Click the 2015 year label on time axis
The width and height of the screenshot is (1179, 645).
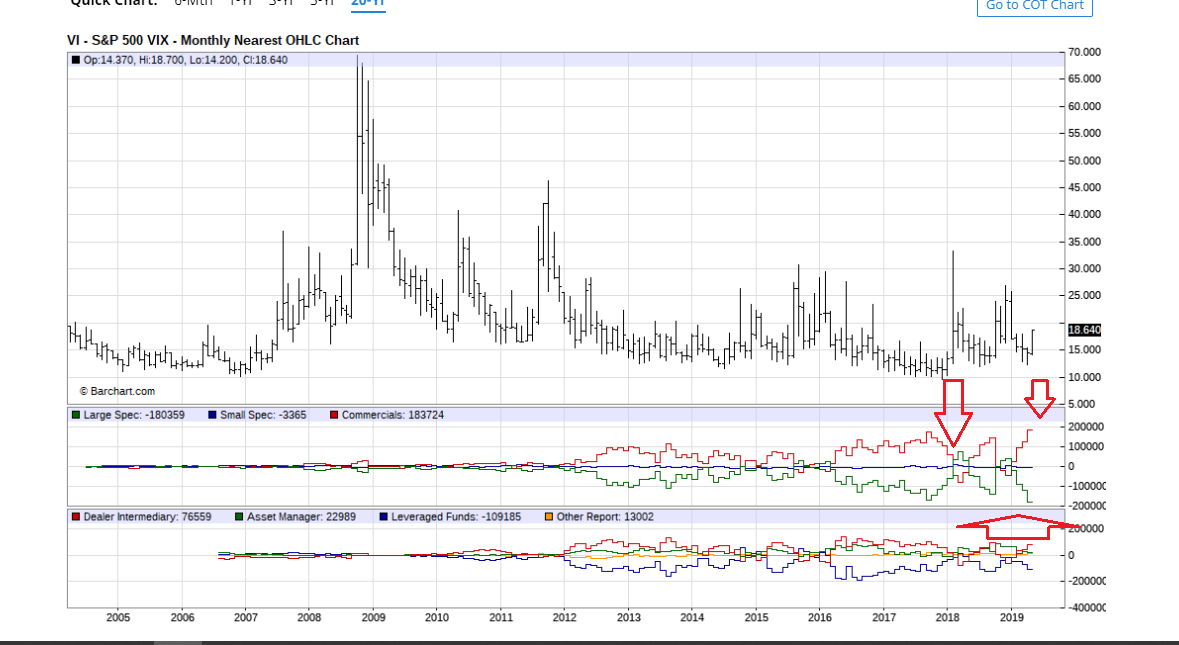(x=757, y=618)
